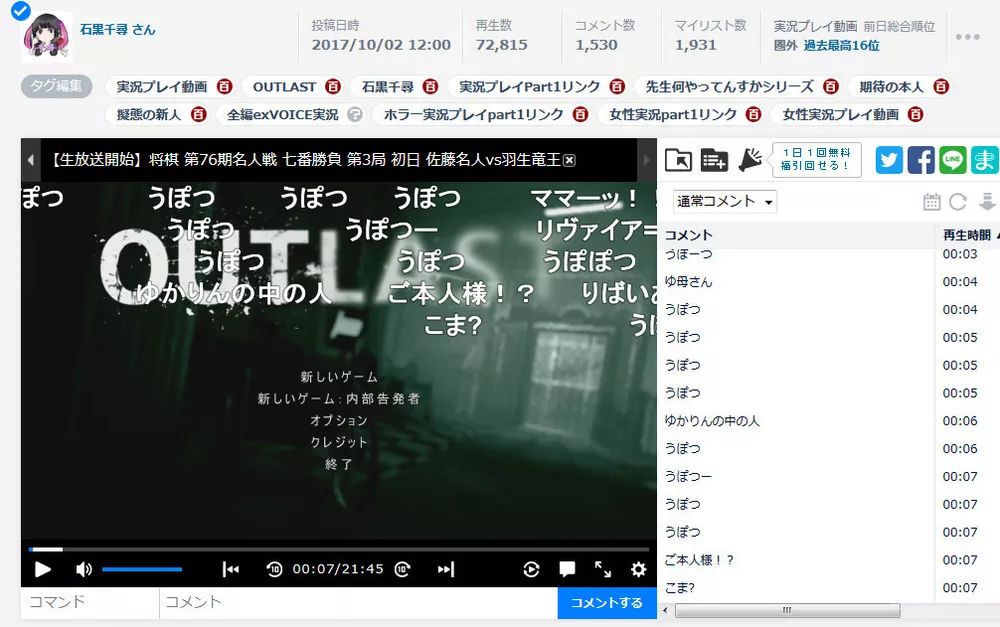The height and width of the screenshot is (627, 1000).
Task: Click the uploader avatar thumbnail
Action: click(46, 37)
